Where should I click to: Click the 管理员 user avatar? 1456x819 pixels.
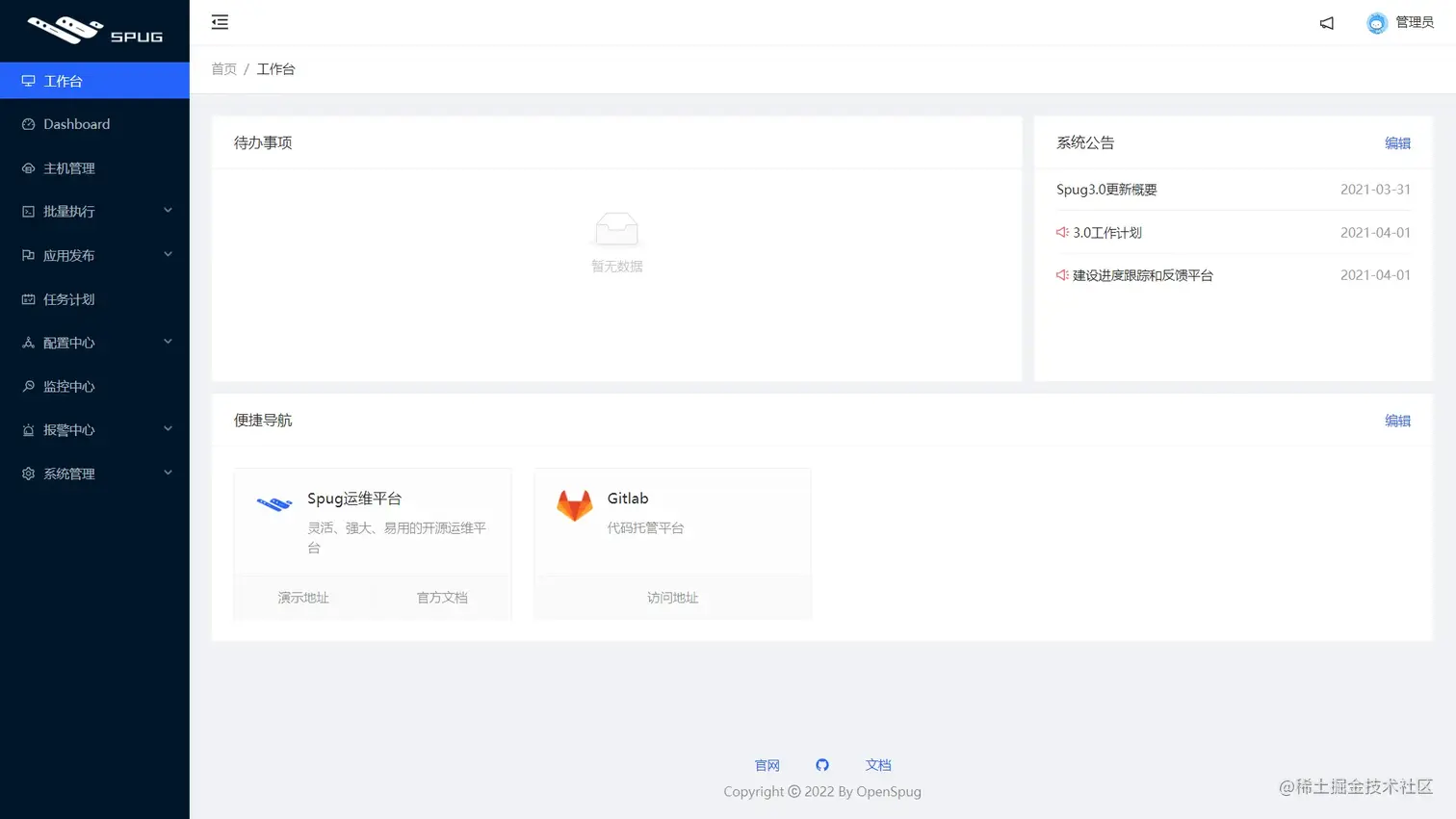pos(1377,23)
